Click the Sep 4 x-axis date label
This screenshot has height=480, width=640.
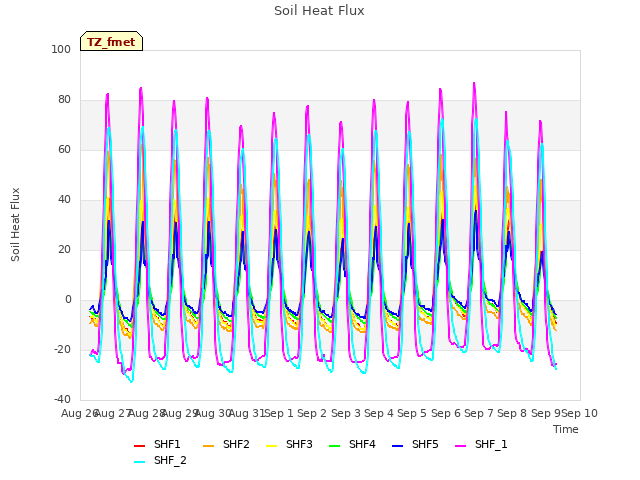(379, 413)
